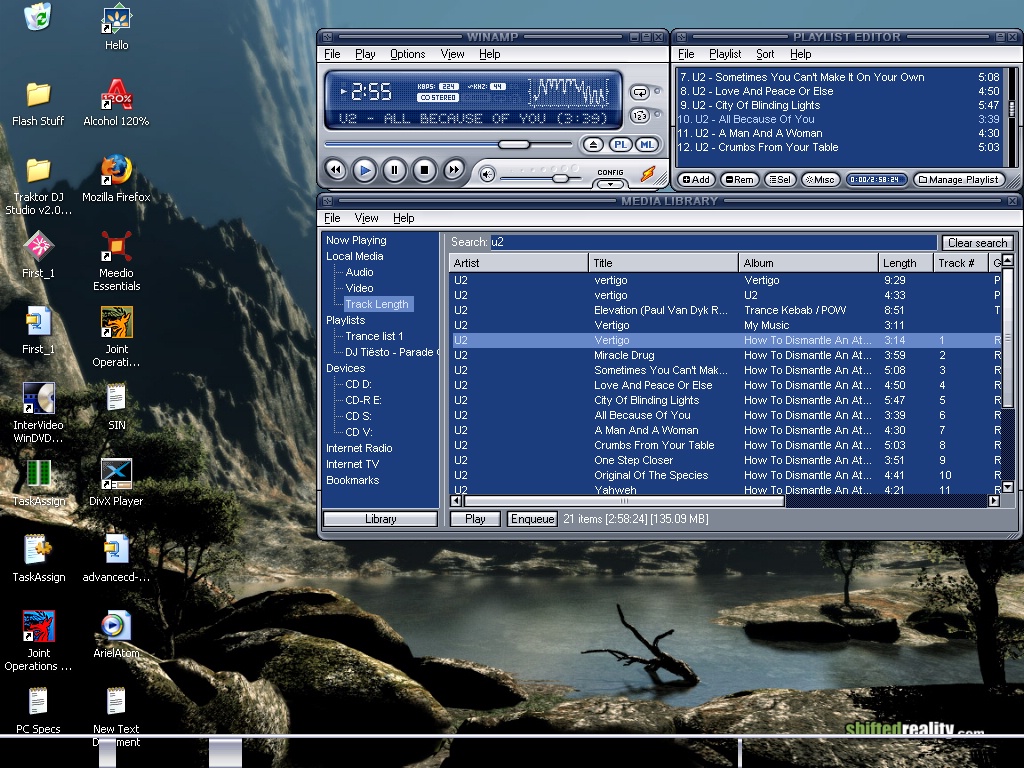Screen dimensions: 1024x768
Task: Select the Alcohol 120% desktop icon
Action: tap(116, 104)
